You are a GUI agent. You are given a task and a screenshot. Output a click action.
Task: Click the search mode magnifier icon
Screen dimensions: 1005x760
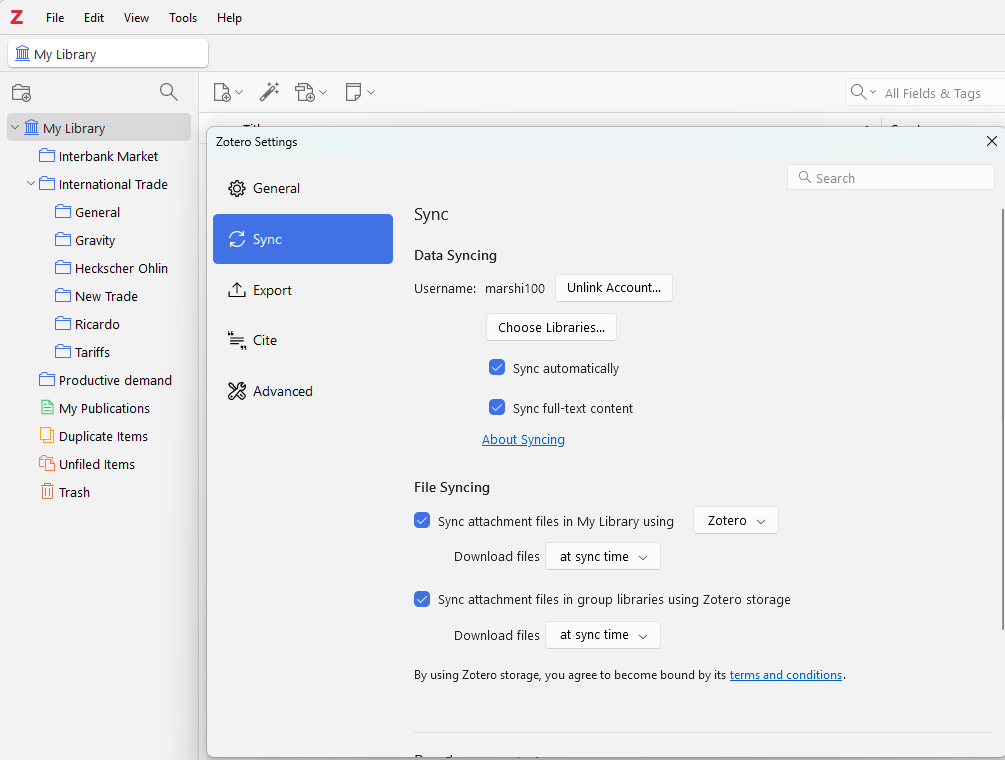point(858,92)
